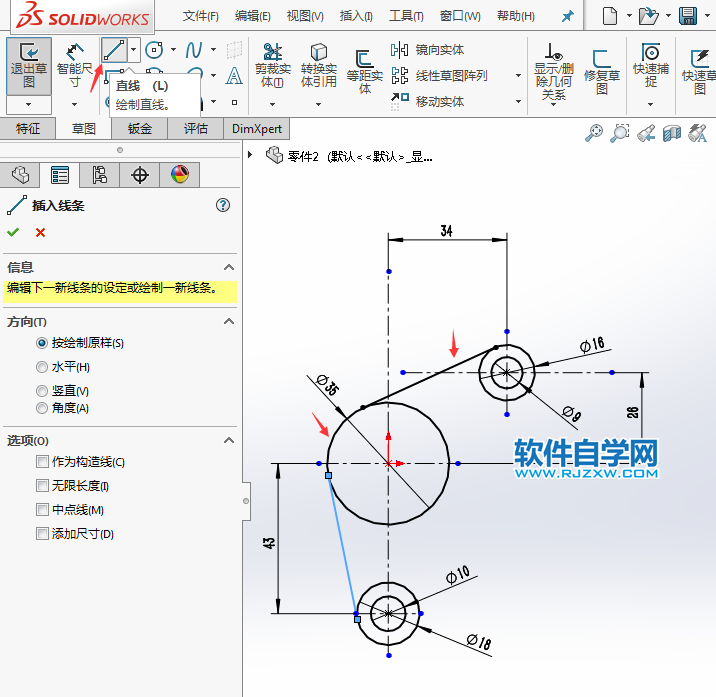The width and height of the screenshot is (716, 697).
Task: Click the New document icon
Action: click(610, 16)
